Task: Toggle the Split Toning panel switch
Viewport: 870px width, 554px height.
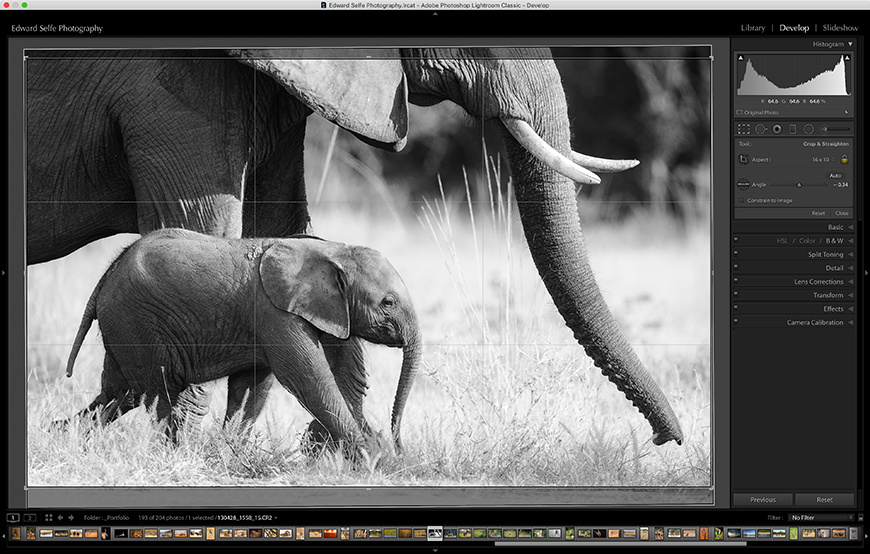Action: click(736, 253)
